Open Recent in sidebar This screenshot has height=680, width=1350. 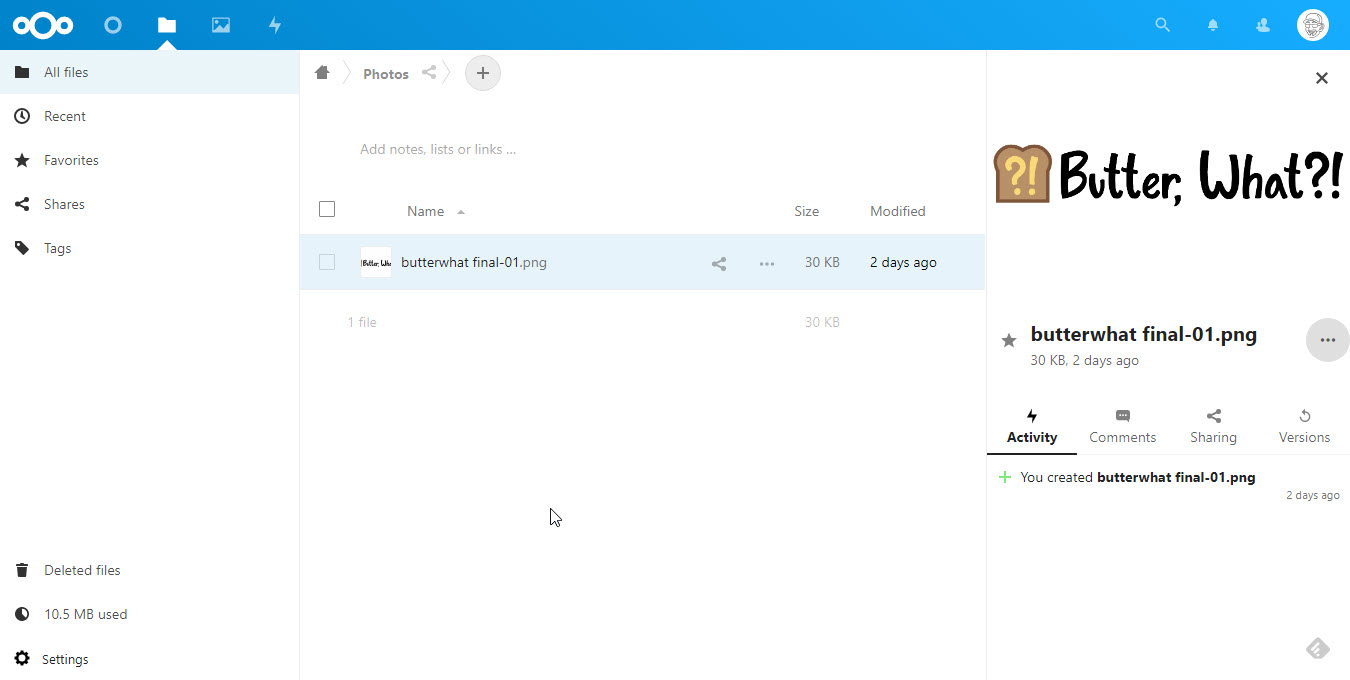coord(149,116)
